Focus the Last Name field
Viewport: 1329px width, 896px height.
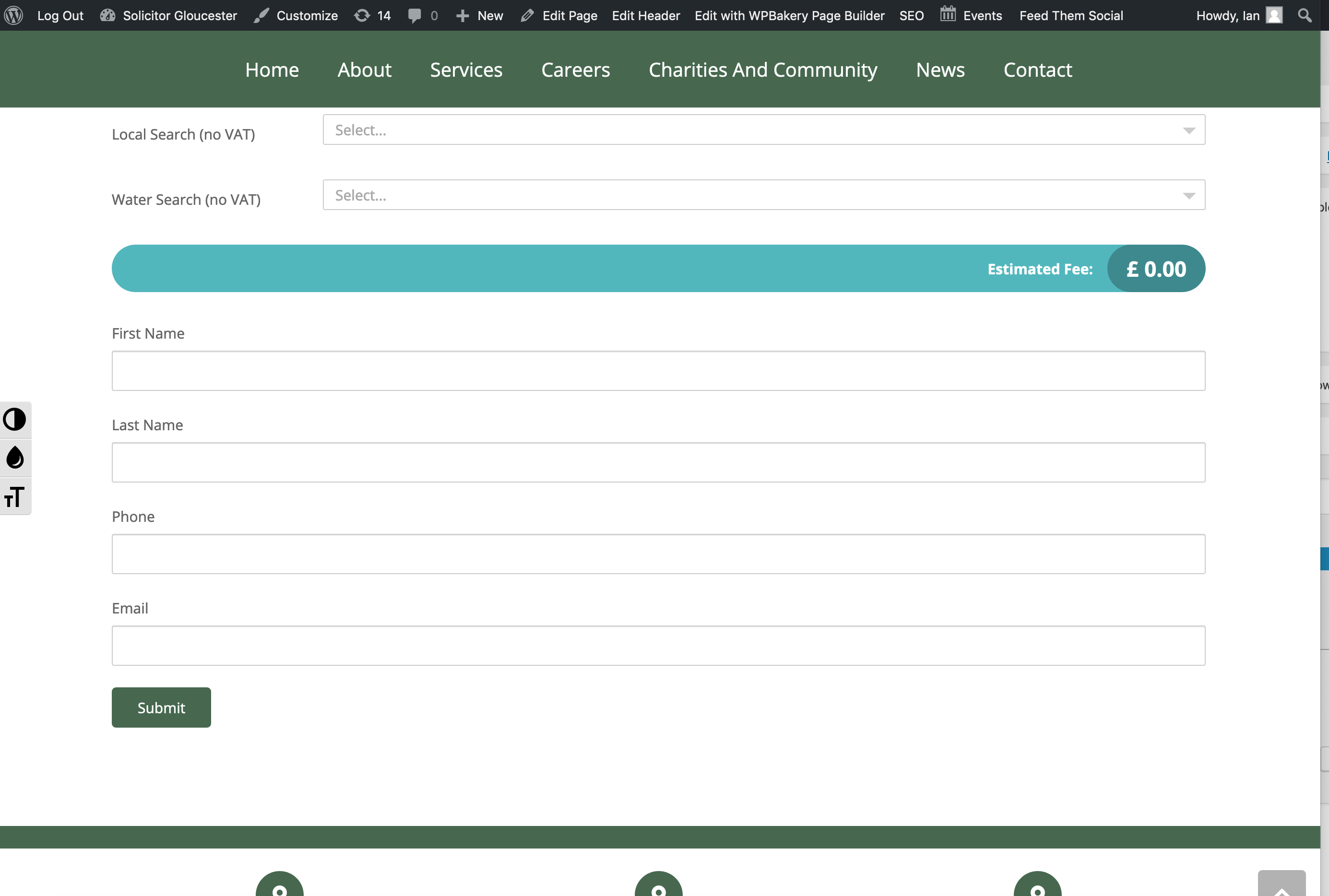[658, 462]
